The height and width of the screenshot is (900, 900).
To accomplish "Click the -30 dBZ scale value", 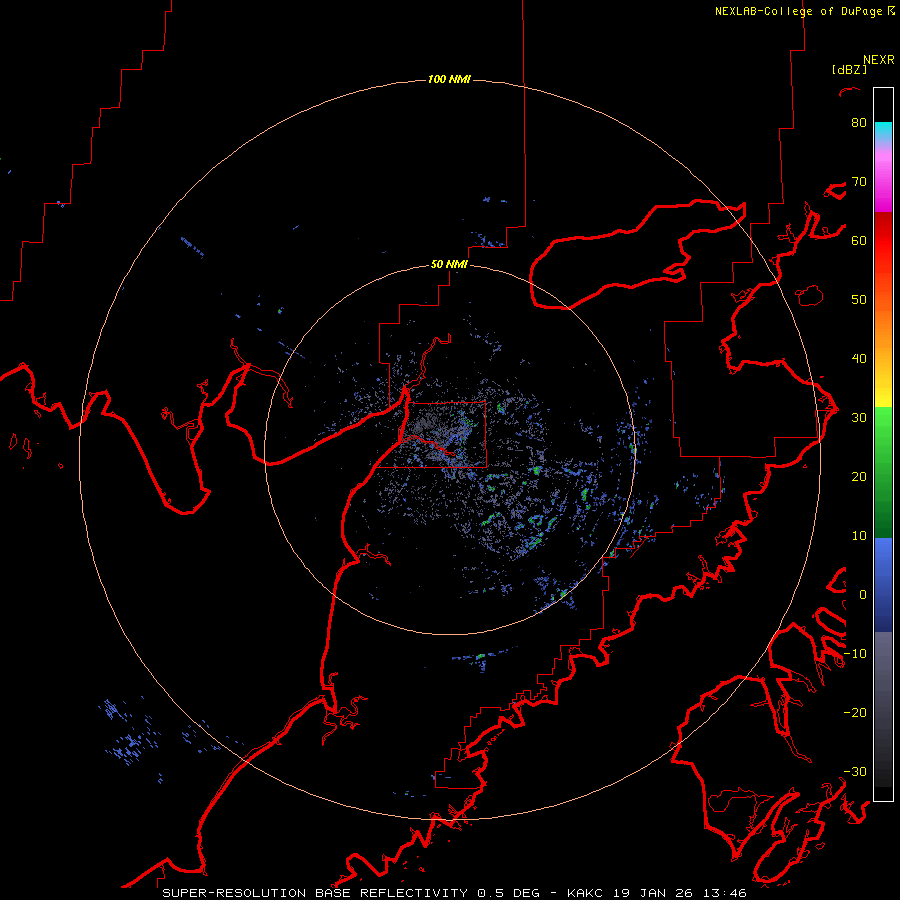I will 855,771.
